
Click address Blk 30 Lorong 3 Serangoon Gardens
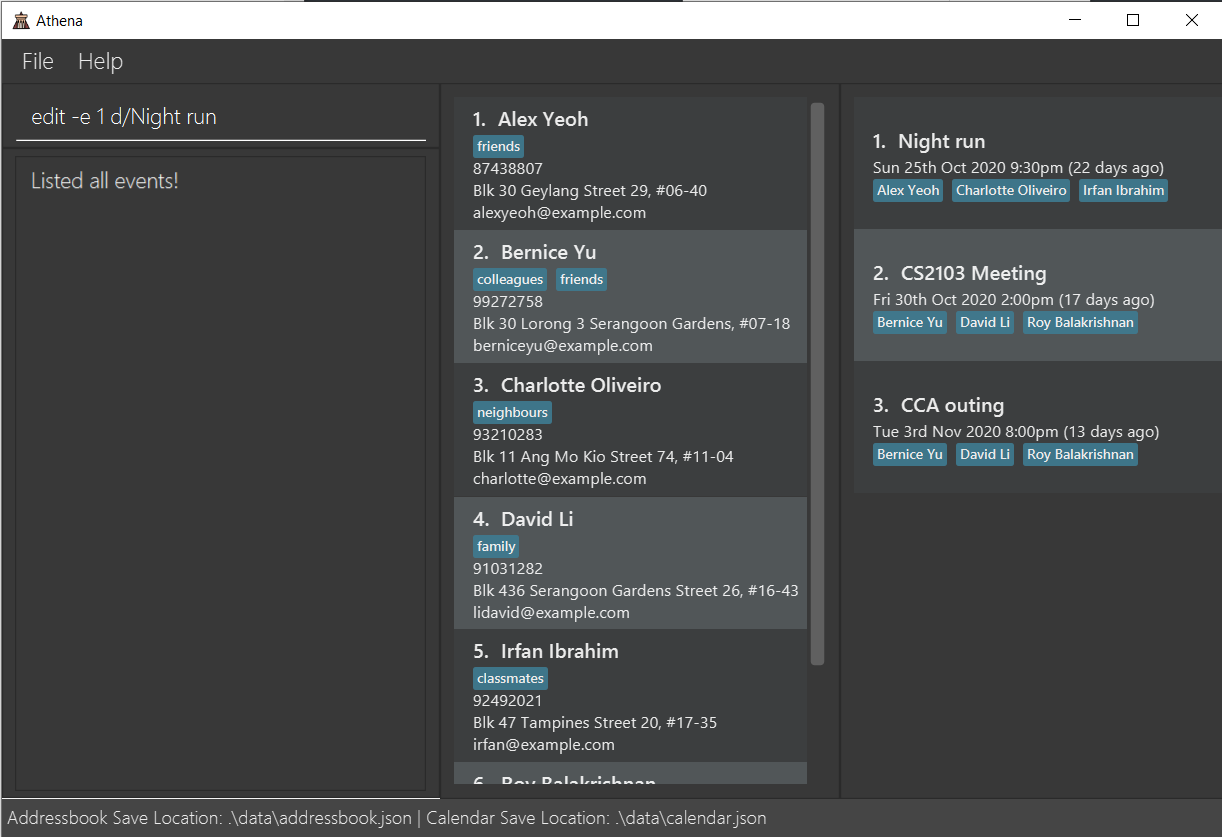click(631, 323)
